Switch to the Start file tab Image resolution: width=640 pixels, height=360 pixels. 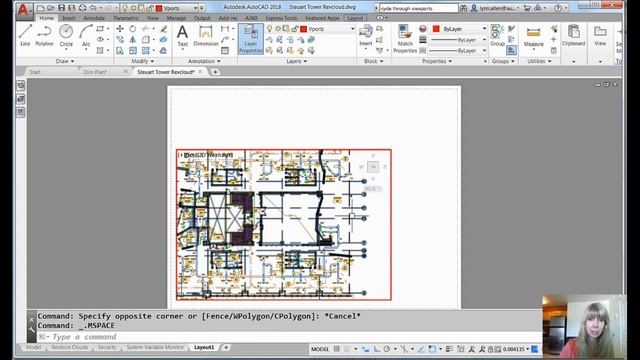coord(35,72)
